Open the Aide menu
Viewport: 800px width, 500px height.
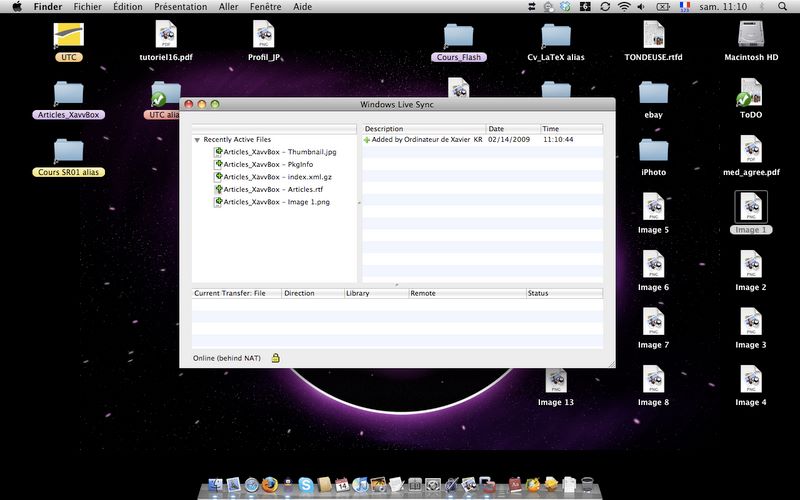click(x=302, y=7)
